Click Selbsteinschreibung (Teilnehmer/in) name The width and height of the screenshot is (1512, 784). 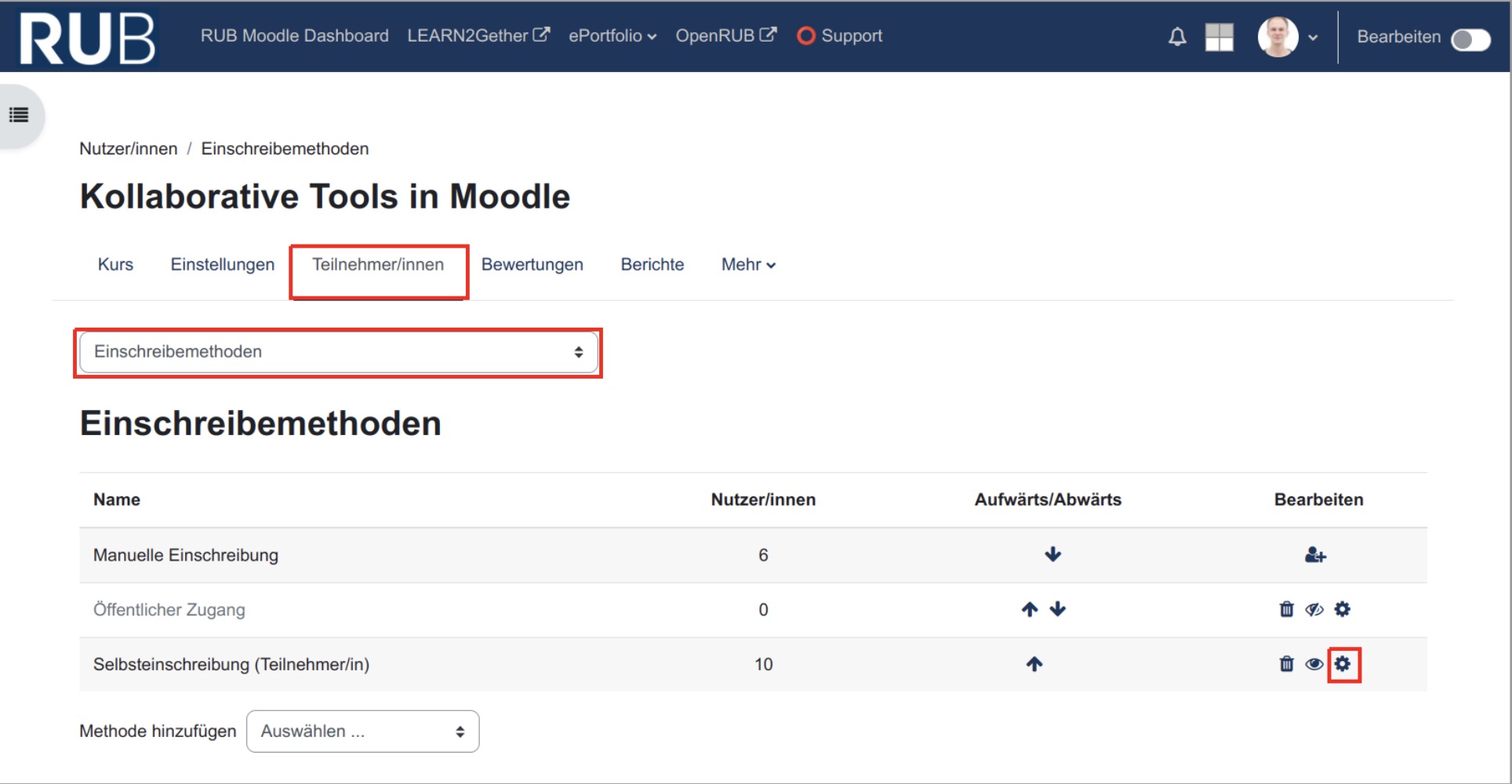(231, 664)
